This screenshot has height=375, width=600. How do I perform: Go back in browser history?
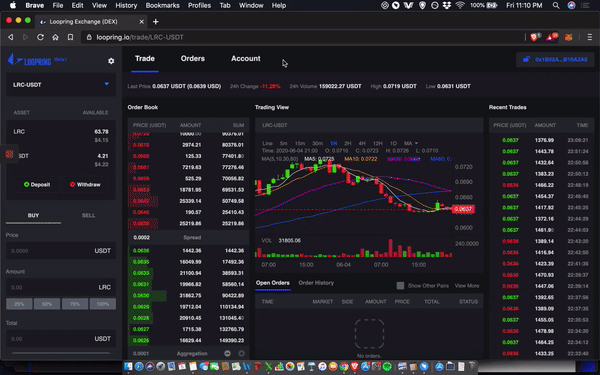pyautogui.click(x=11, y=37)
